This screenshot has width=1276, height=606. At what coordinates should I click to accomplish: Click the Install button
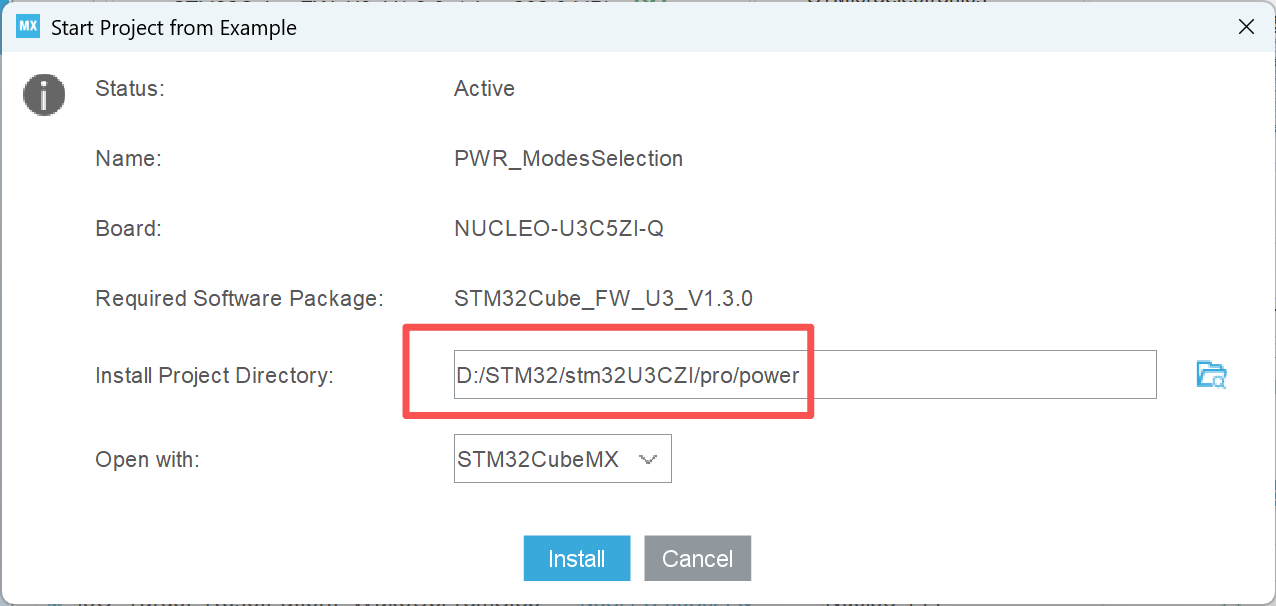click(x=577, y=558)
